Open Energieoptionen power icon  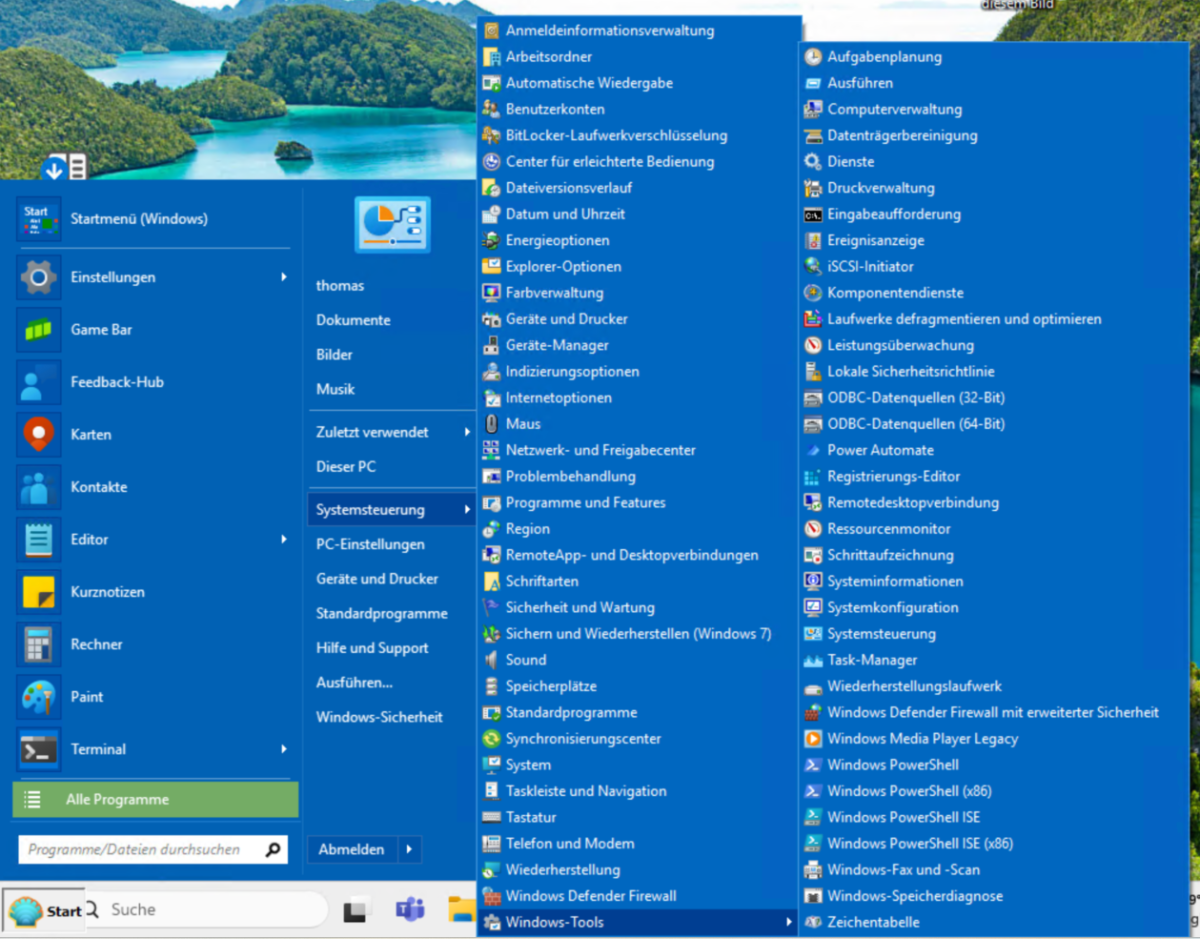coord(490,240)
